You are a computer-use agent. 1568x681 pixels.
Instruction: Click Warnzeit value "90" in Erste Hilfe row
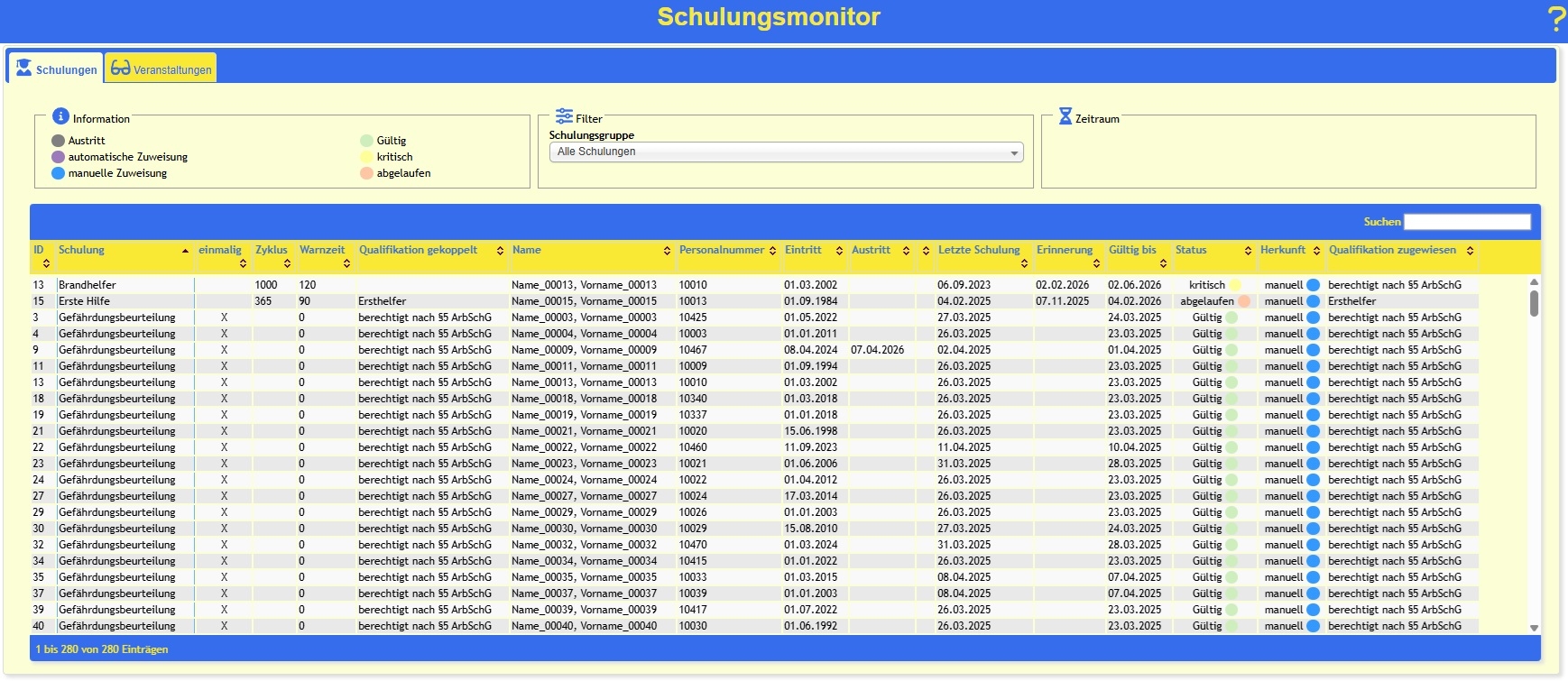tap(305, 301)
